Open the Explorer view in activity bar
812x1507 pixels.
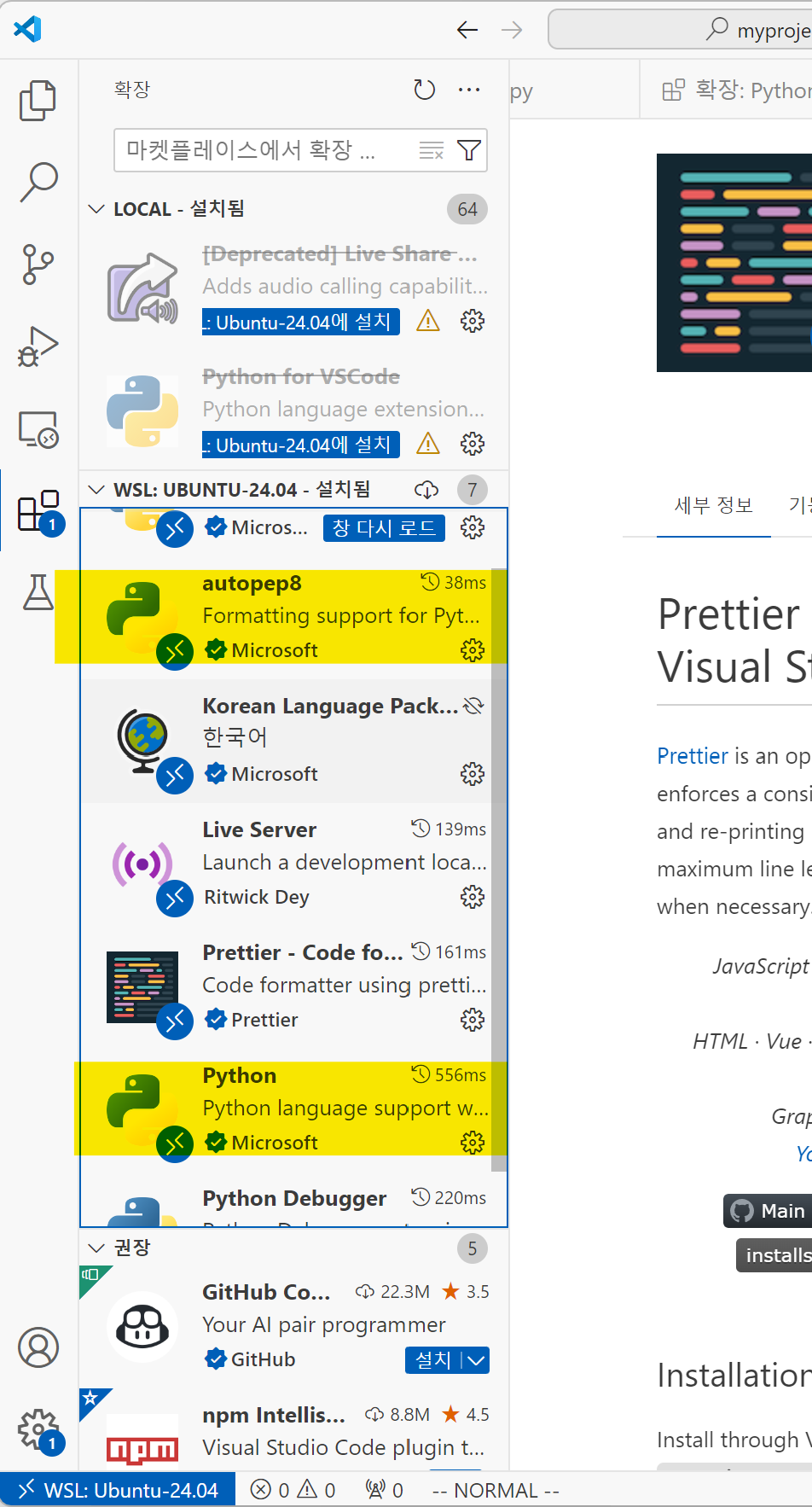(x=38, y=101)
